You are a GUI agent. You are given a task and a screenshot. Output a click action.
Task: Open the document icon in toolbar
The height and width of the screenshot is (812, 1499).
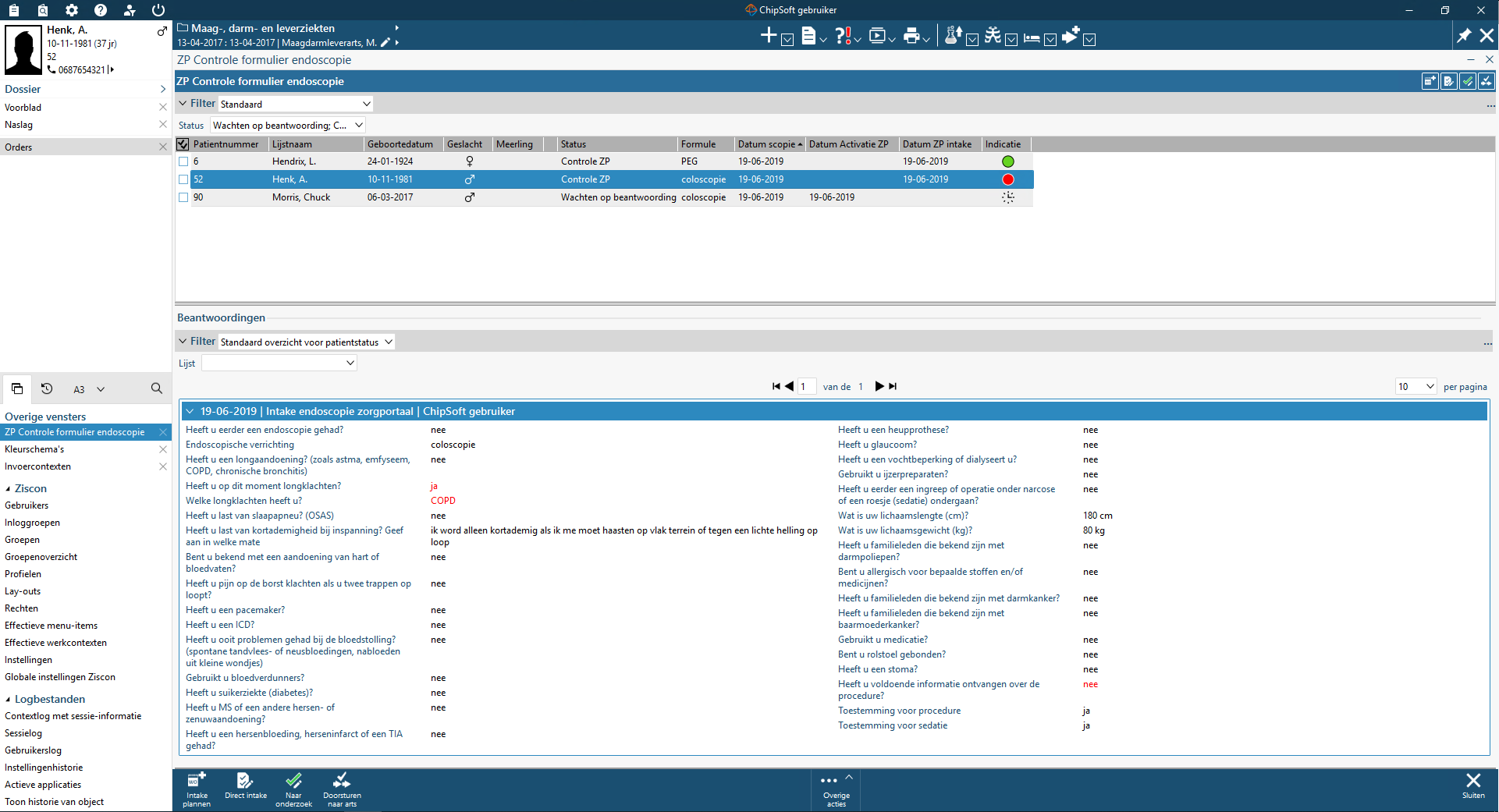[809, 35]
